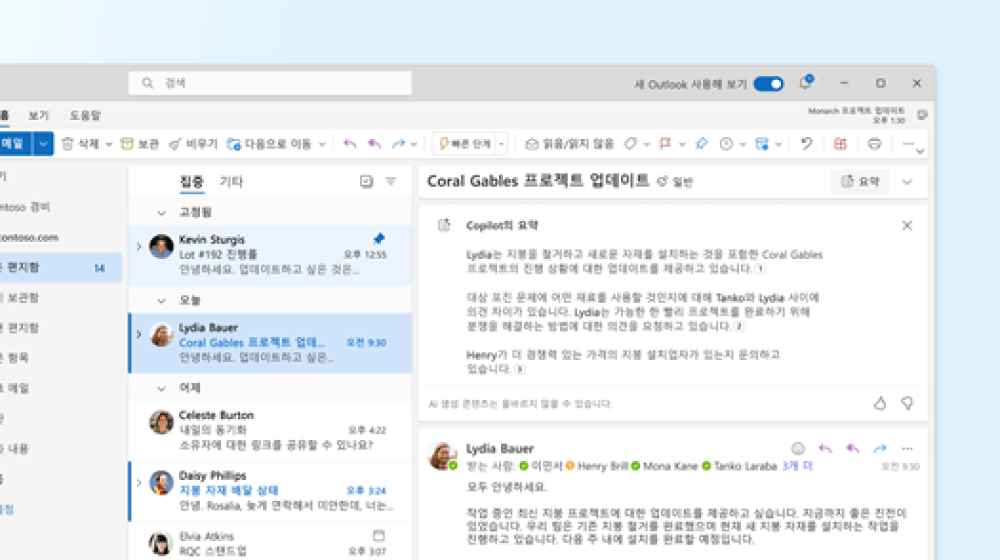Click into the 검색 search field
Screen dimensions: 1000x560
tap(270, 83)
